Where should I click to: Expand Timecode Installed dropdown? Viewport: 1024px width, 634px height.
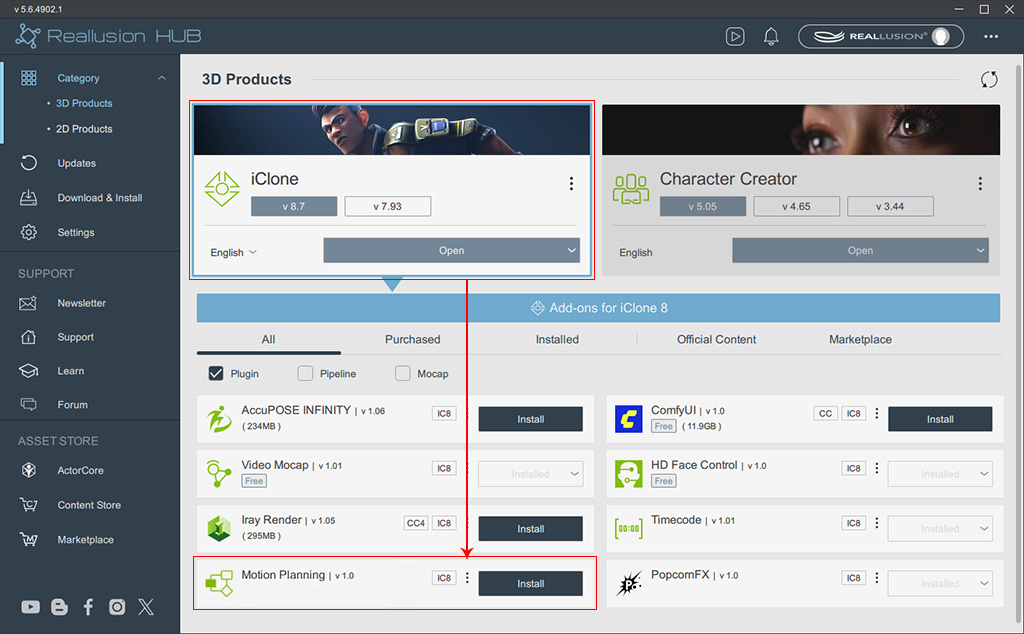940,529
